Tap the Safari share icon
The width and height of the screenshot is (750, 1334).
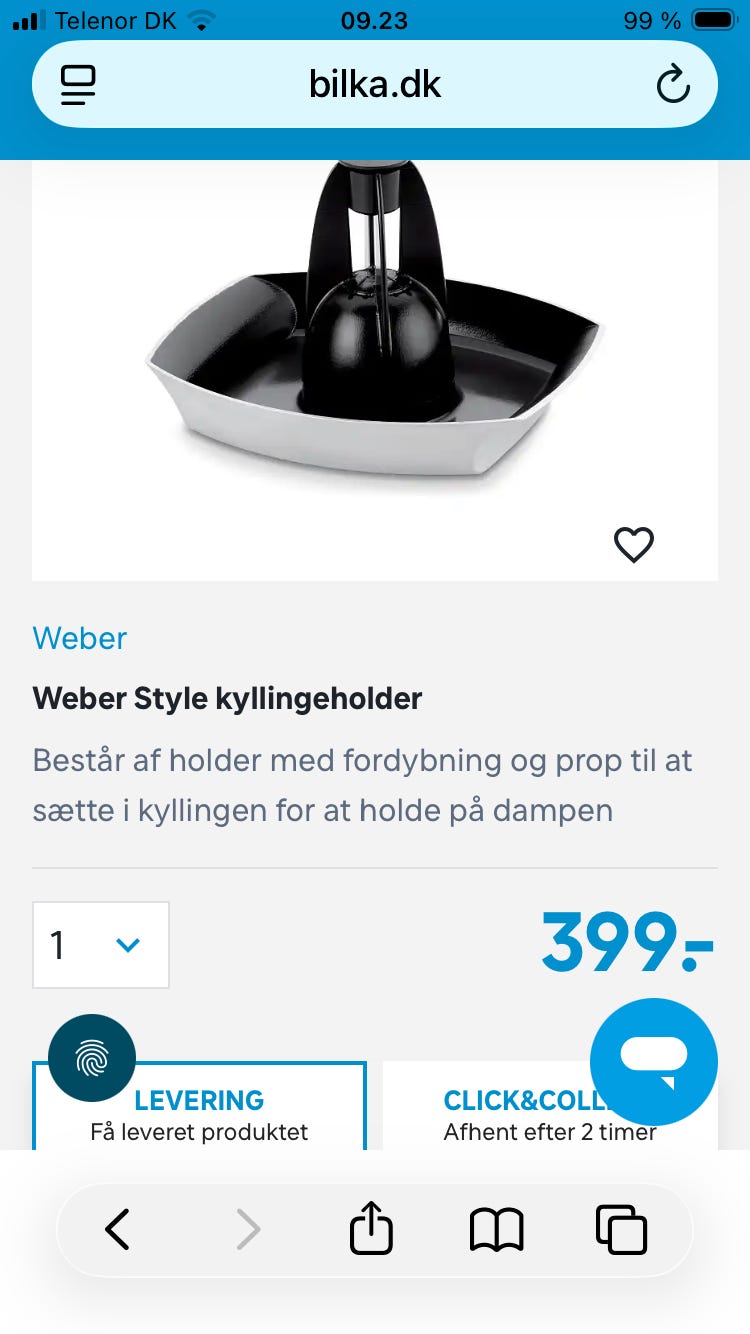(x=371, y=1227)
